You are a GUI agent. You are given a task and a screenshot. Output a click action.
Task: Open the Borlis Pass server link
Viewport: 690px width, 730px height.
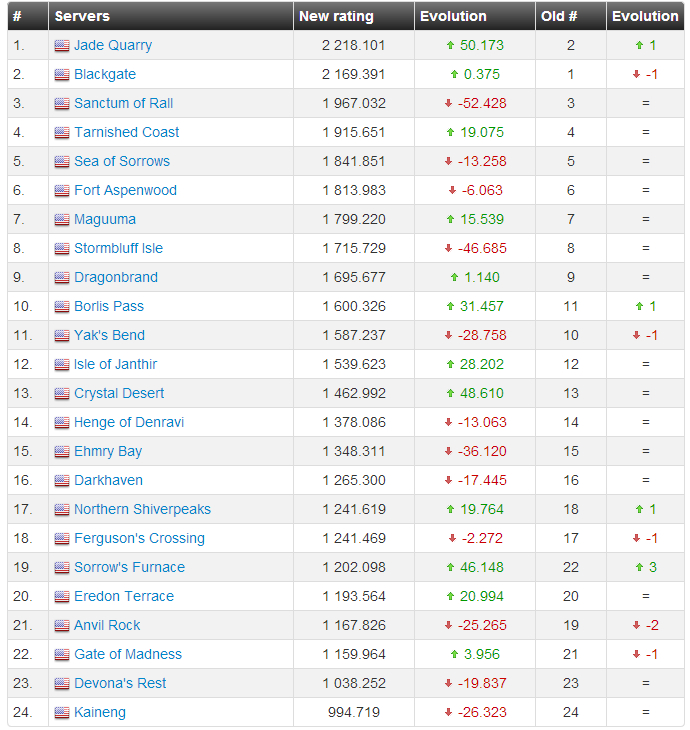[108, 306]
